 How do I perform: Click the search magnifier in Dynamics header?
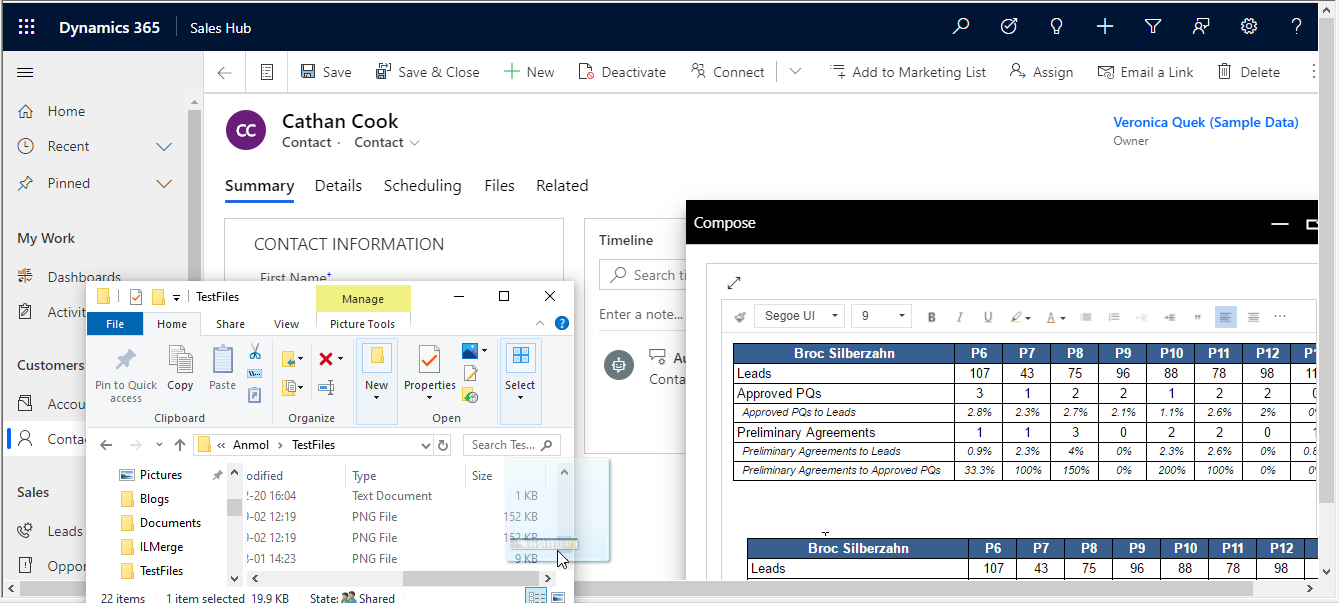point(961,27)
